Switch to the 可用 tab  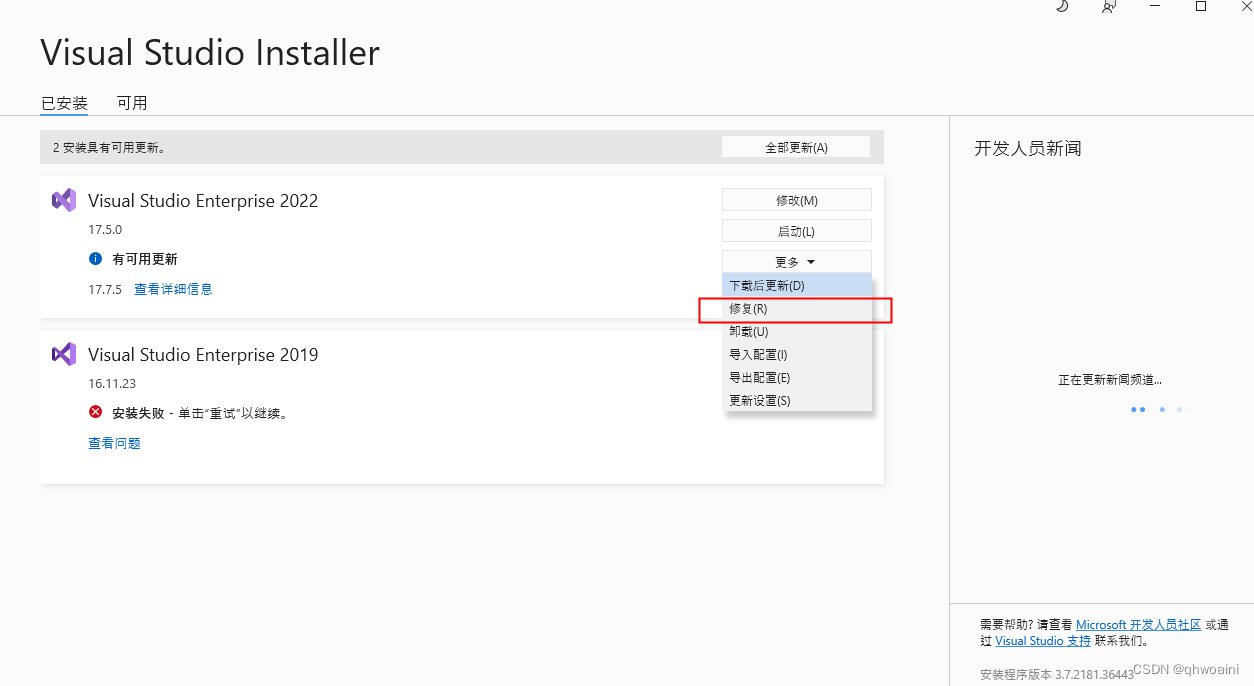[132, 103]
